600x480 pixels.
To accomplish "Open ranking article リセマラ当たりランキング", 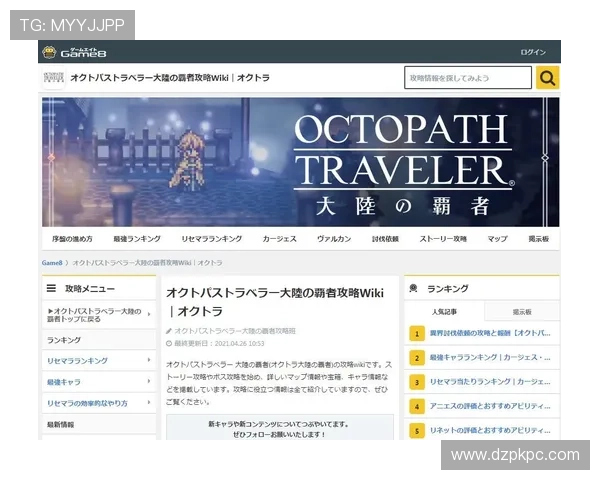I will 490,382.
